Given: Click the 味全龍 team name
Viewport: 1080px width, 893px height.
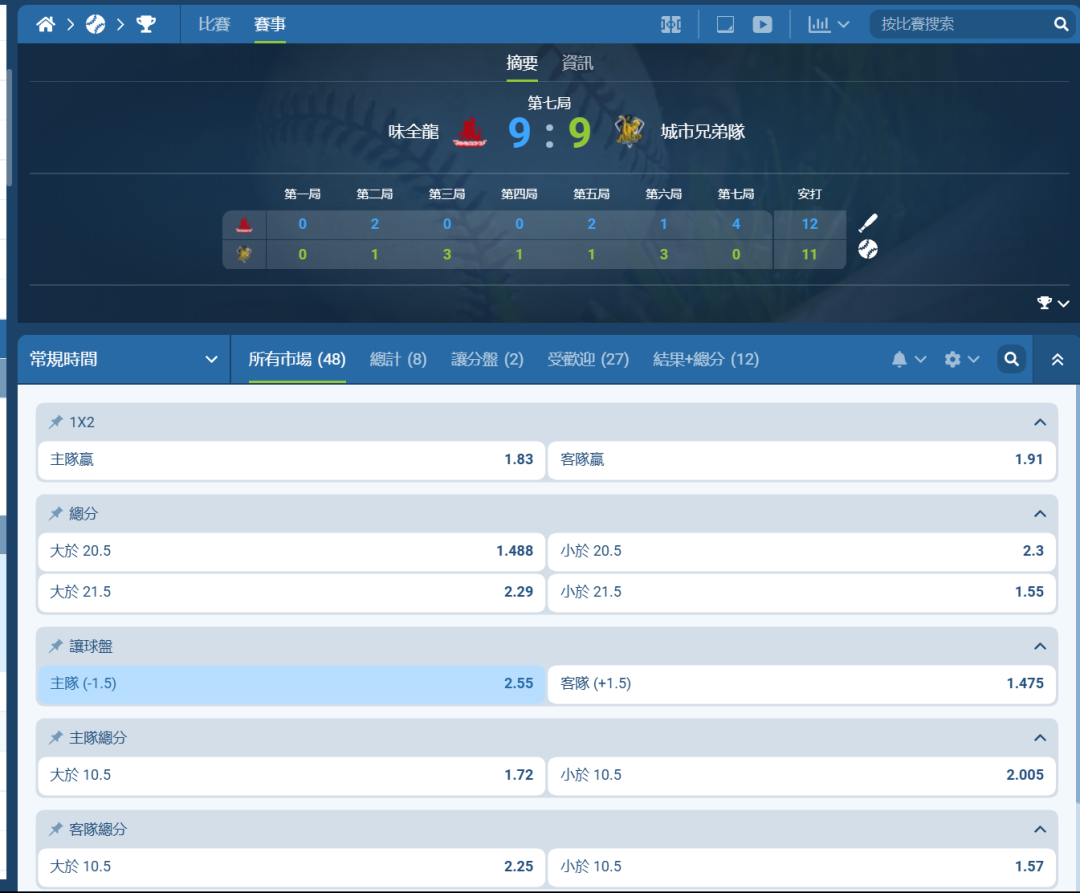Looking at the screenshot, I should (413, 132).
